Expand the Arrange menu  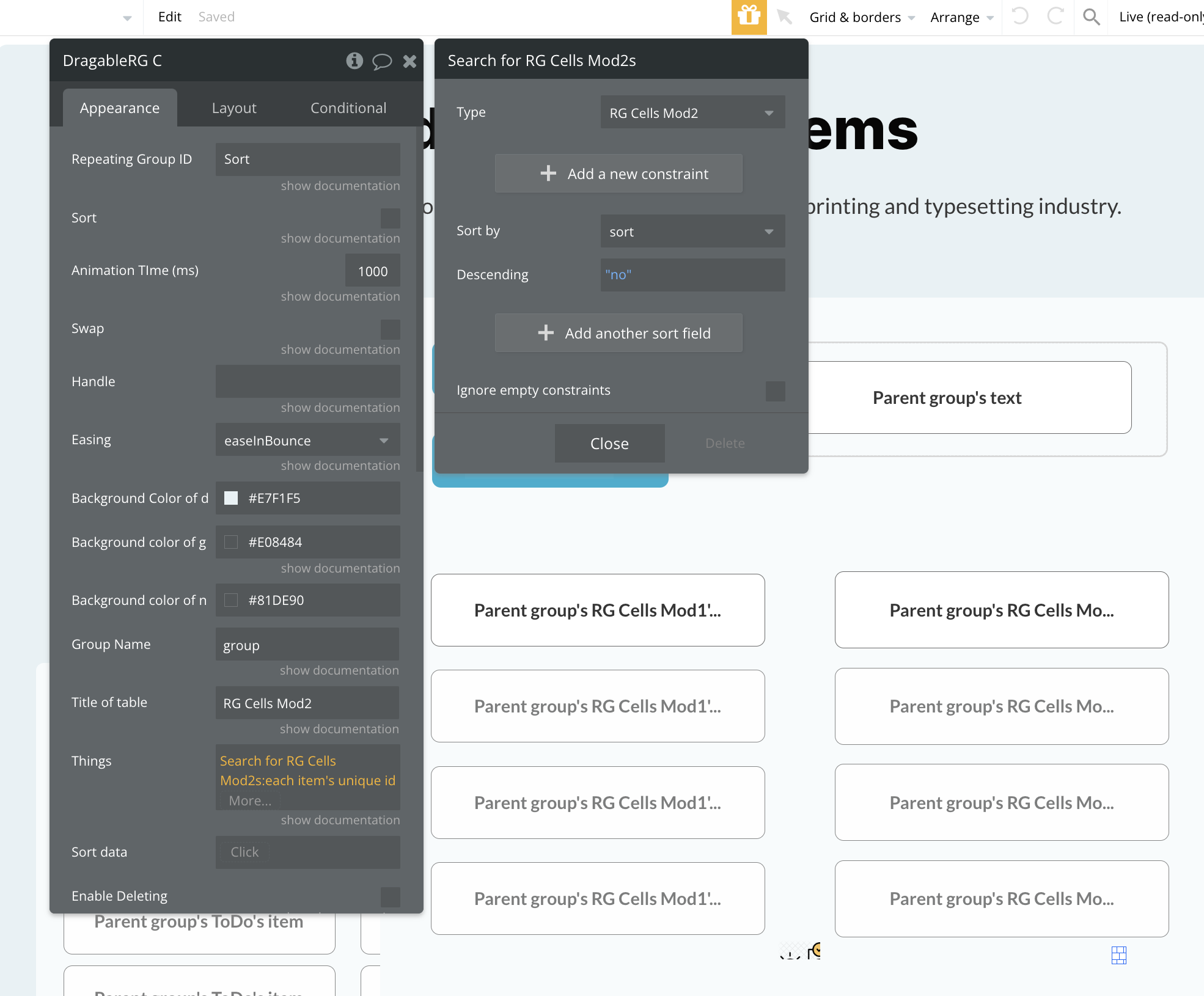[x=962, y=17]
